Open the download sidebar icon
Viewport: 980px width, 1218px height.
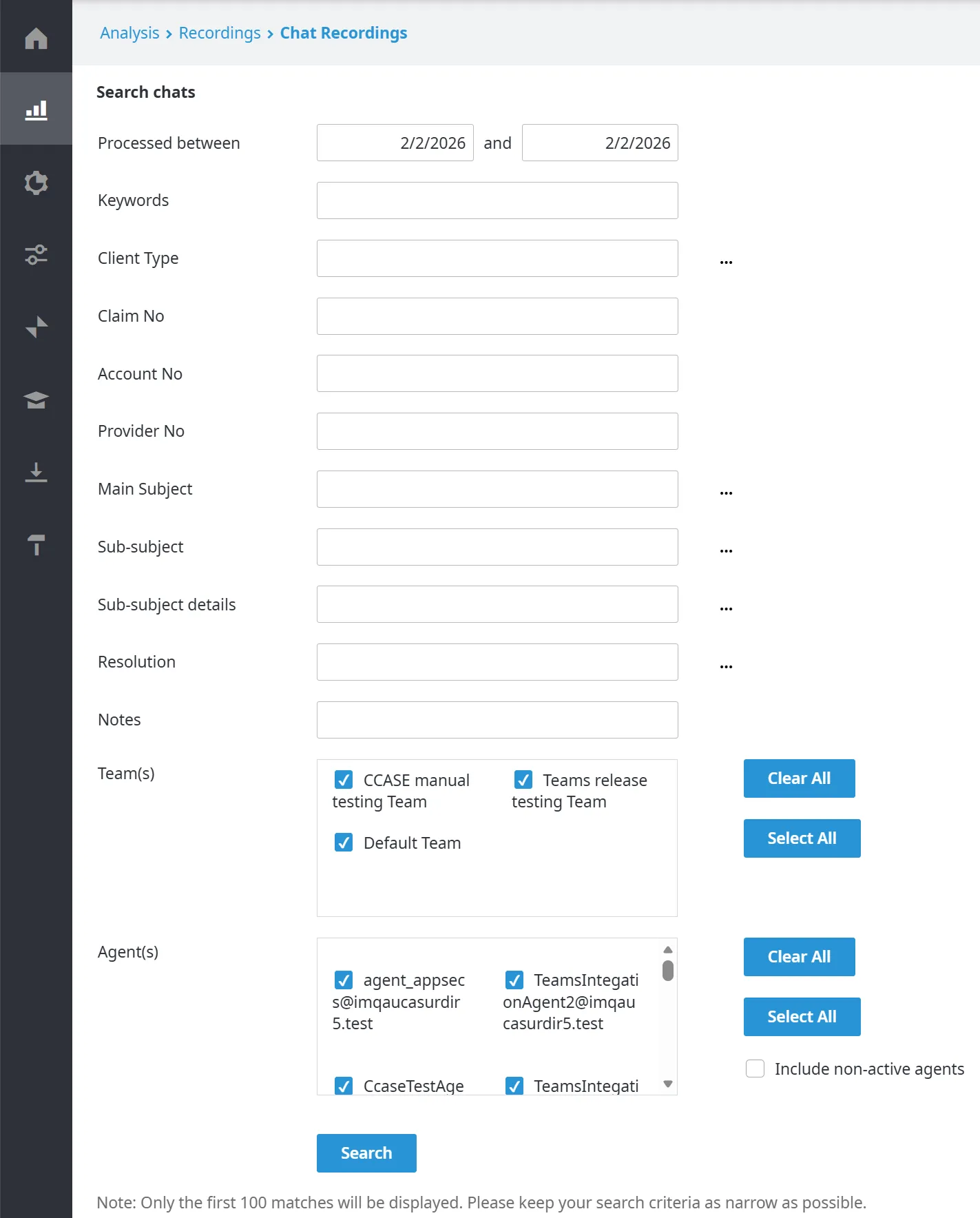pos(36,473)
